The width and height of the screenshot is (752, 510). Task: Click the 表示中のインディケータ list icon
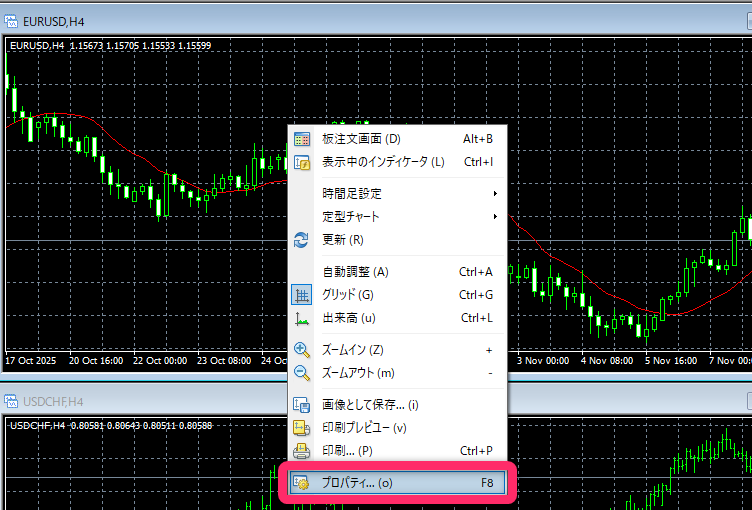302,162
